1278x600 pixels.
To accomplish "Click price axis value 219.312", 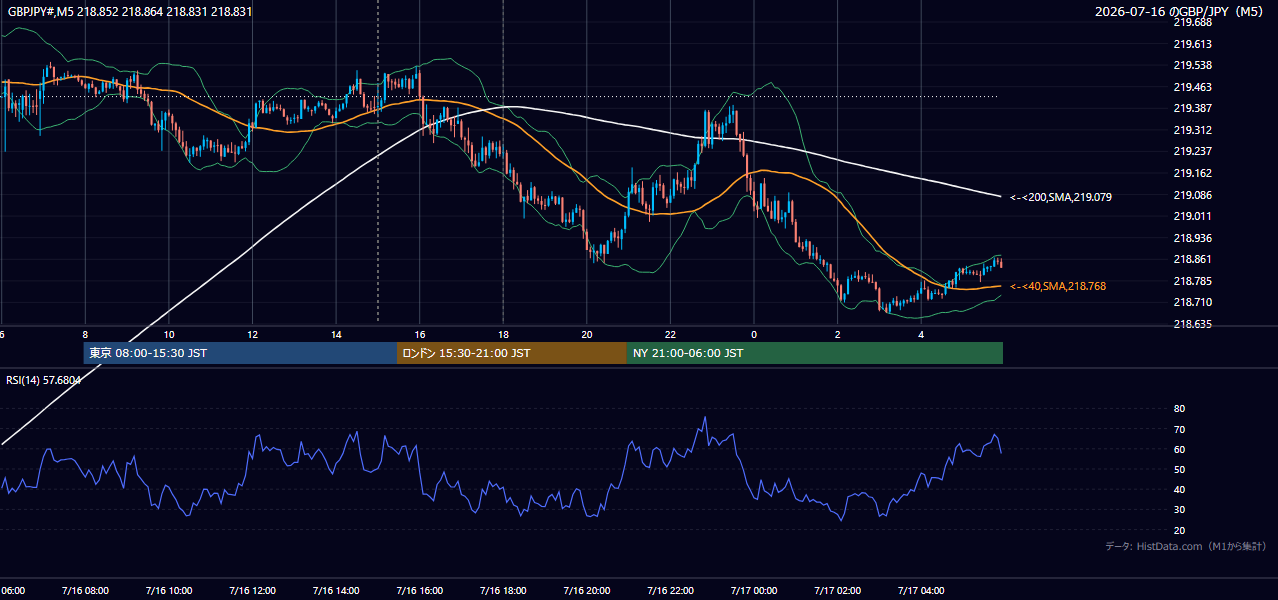I will (x=1193, y=130).
